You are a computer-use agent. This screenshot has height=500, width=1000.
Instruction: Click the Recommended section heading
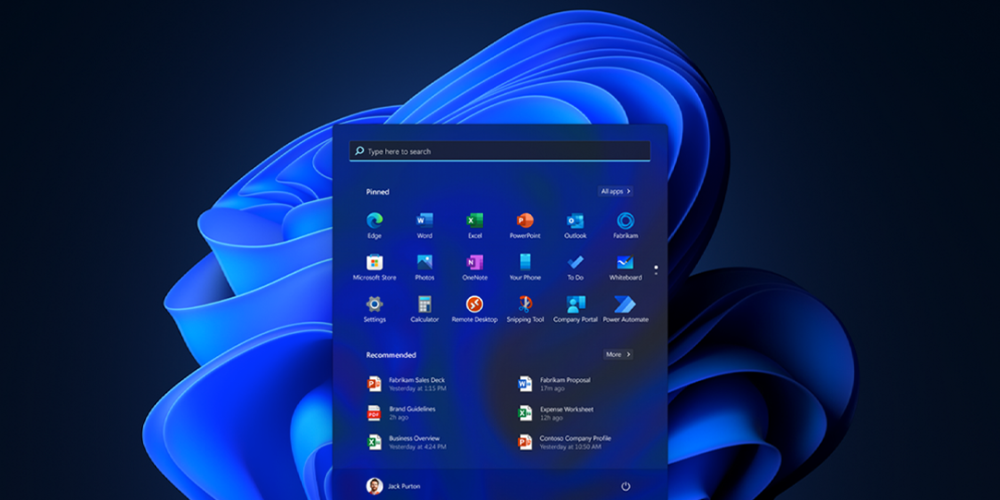pos(391,355)
